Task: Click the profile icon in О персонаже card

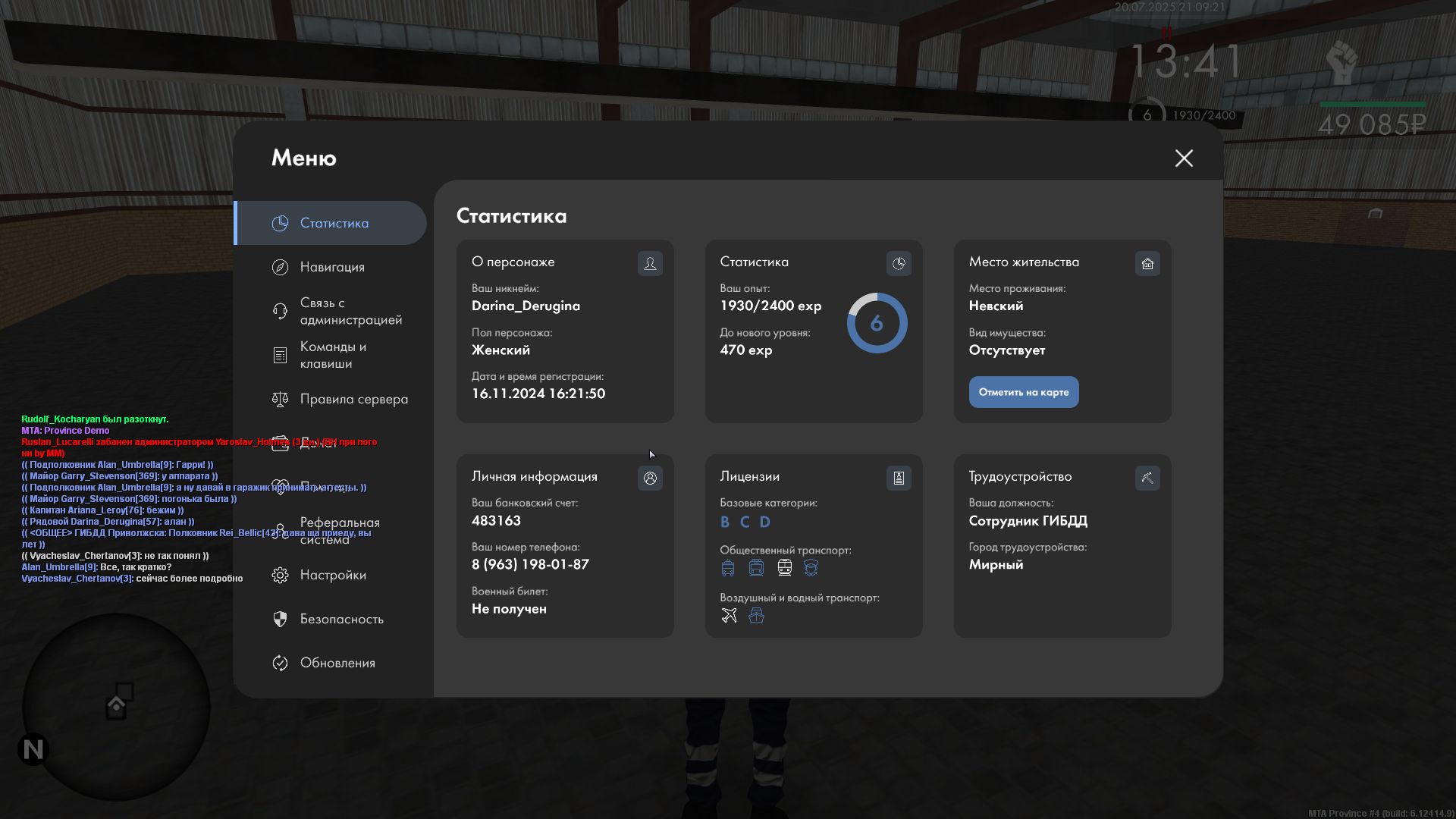Action: [650, 263]
